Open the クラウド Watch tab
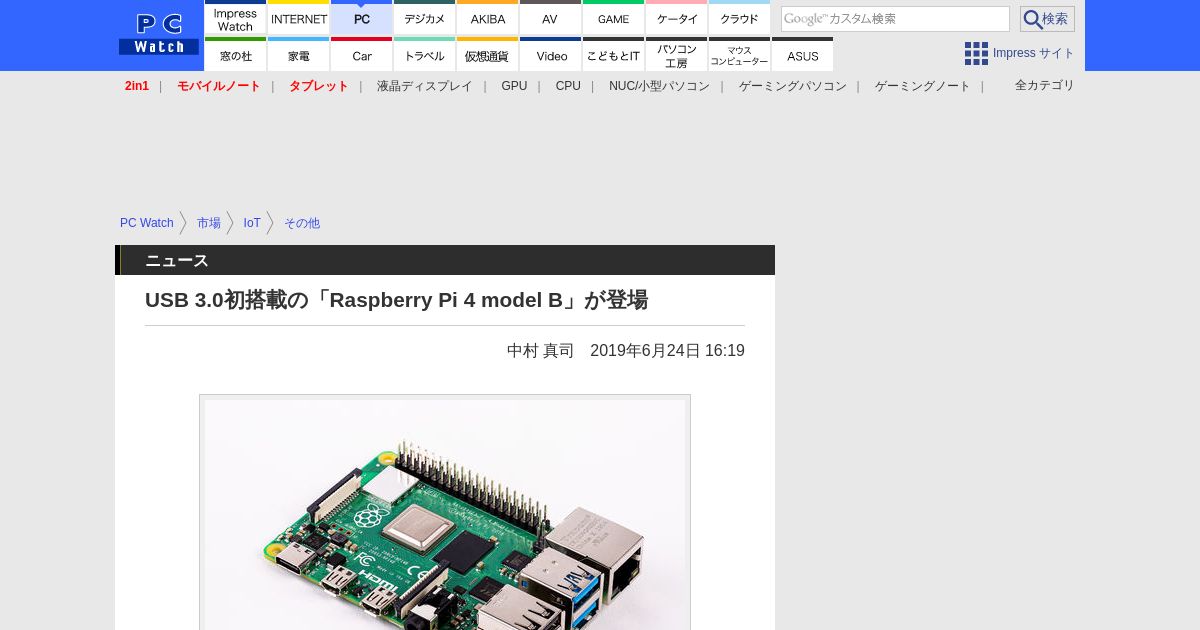 (739, 17)
